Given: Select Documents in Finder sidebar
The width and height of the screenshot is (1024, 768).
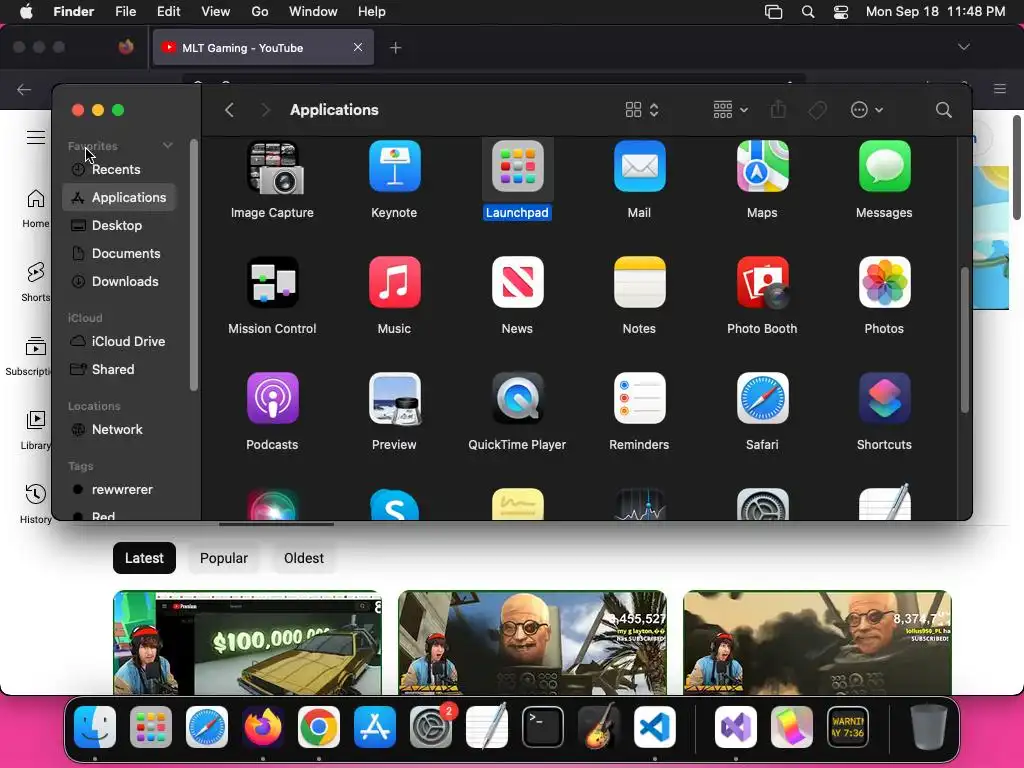Looking at the screenshot, I should (x=119, y=253).
